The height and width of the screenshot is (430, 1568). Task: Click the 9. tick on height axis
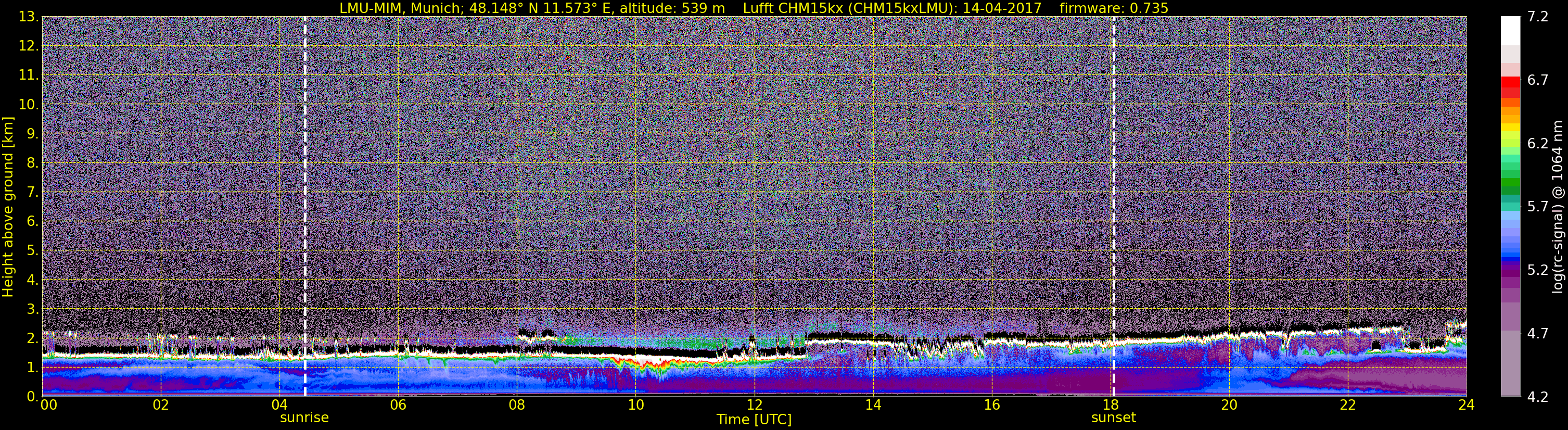(x=33, y=134)
